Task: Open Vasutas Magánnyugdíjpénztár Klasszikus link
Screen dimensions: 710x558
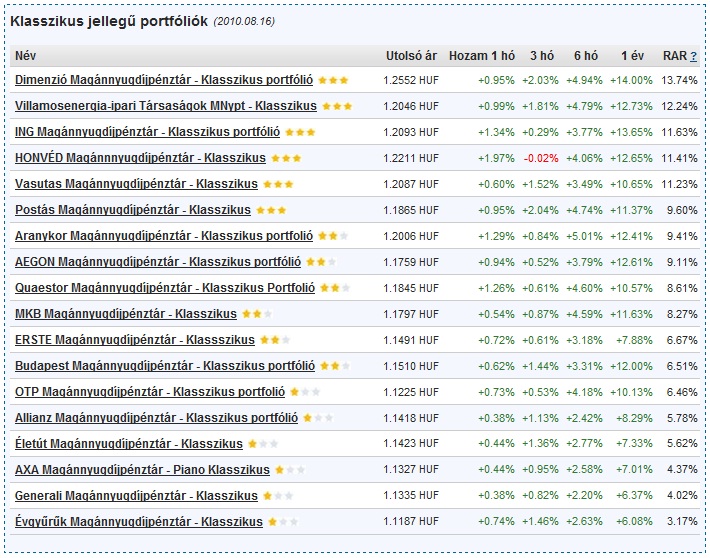Action: tap(136, 184)
